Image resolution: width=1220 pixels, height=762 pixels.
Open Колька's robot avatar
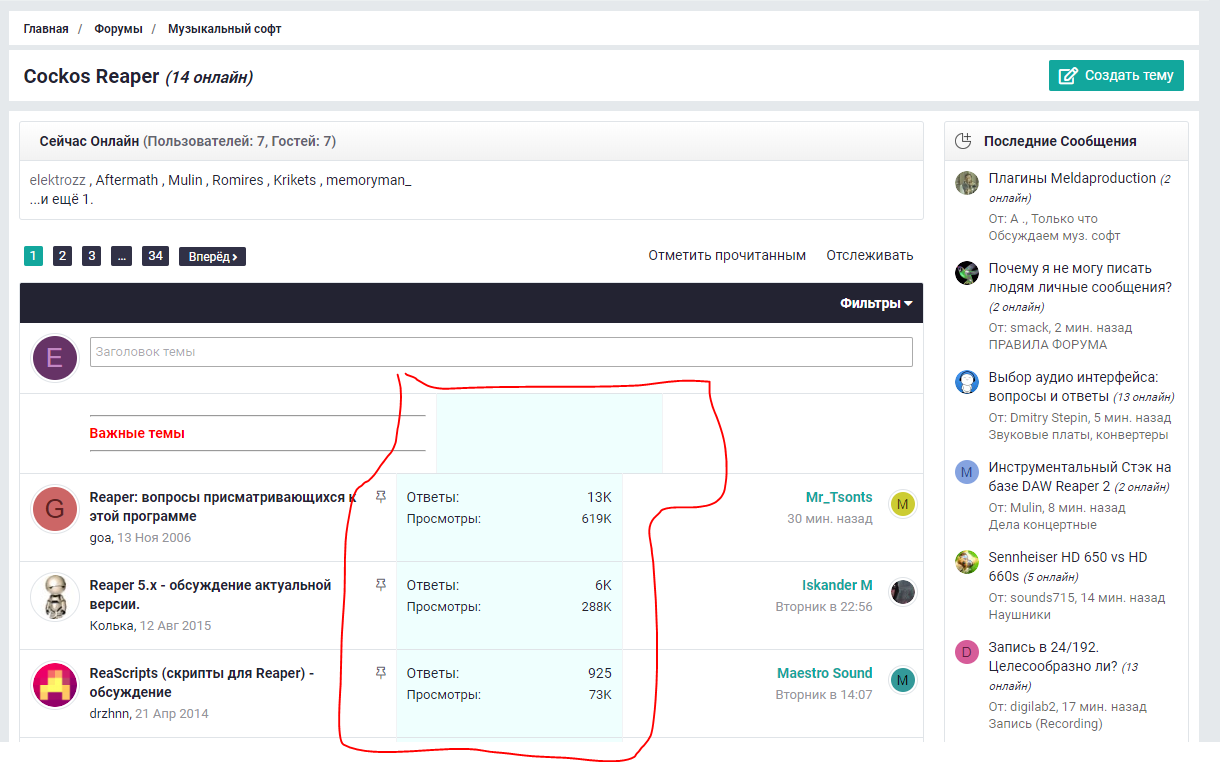pos(55,598)
